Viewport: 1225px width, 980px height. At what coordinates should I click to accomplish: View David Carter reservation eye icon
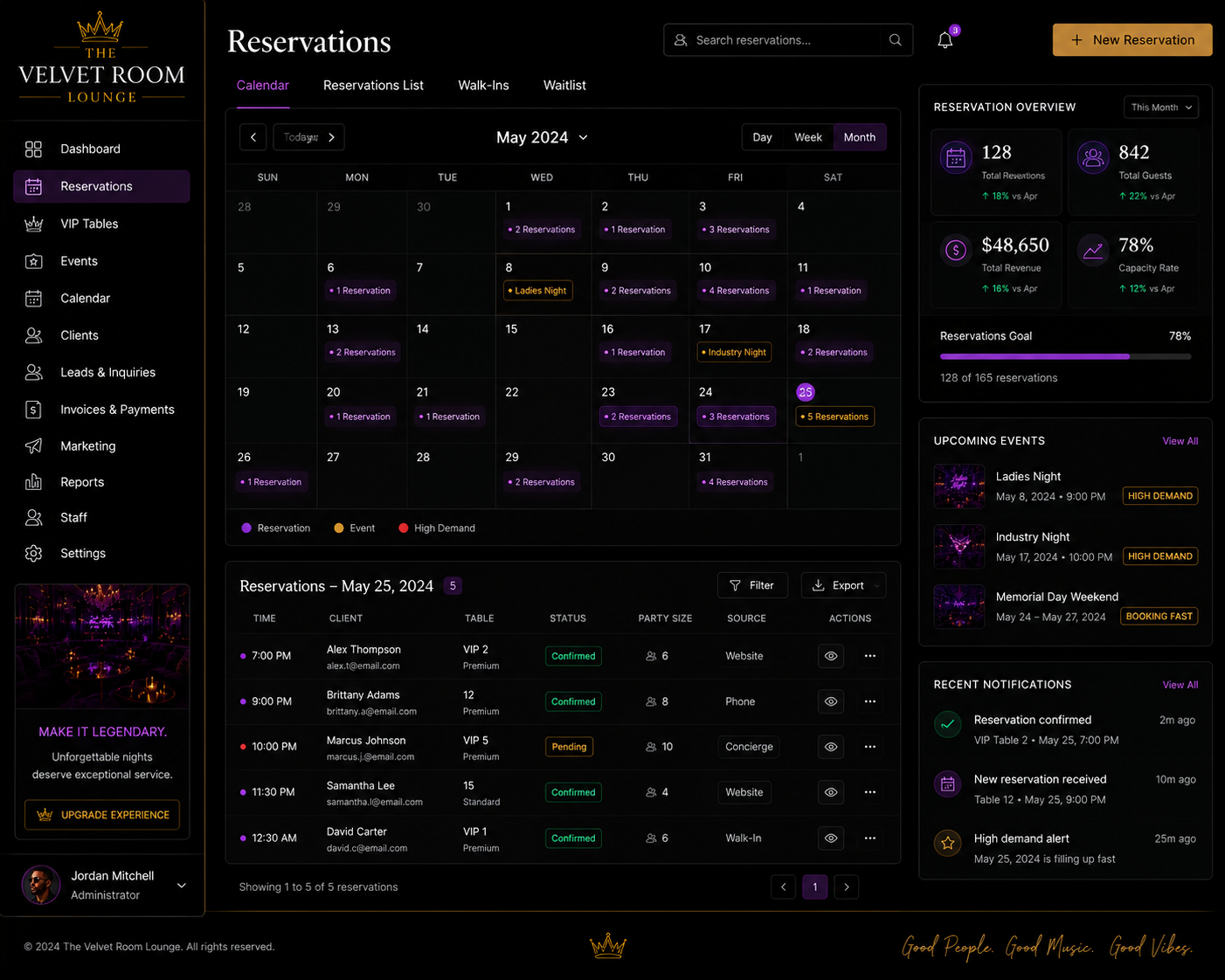tap(831, 838)
